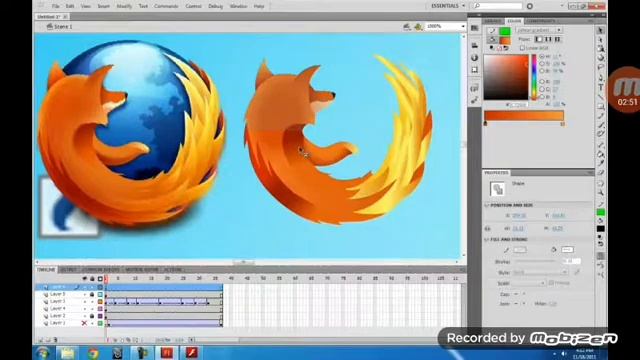Select the Subselection tool
Screen dimensions: 640x360
click(600, 40)
